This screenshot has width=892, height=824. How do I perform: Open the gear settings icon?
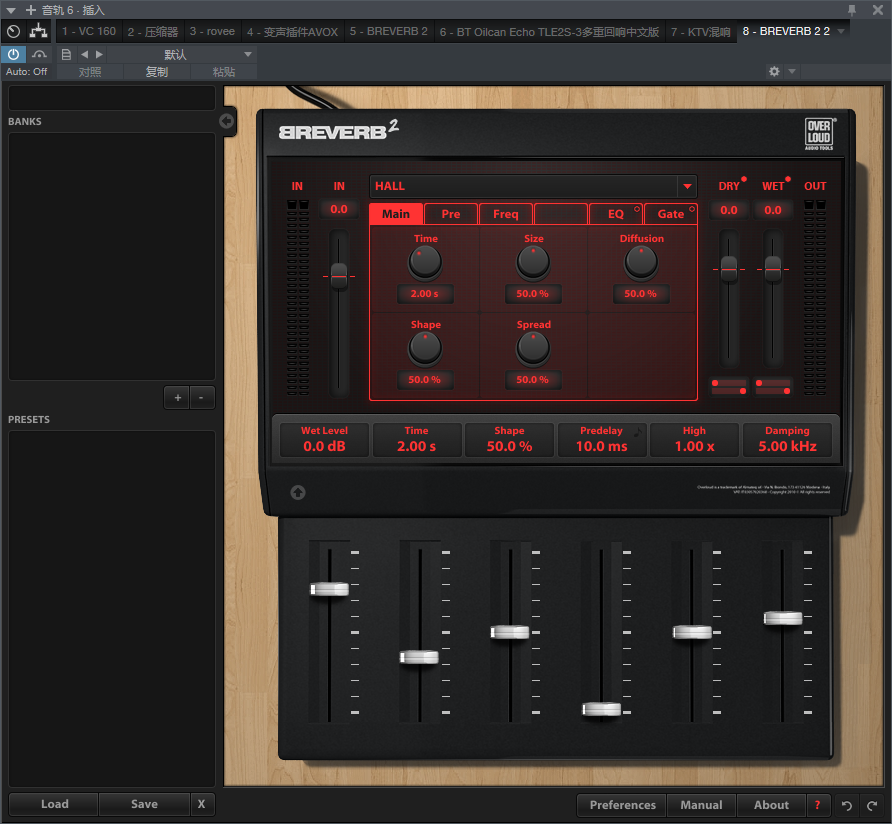coord(774,71)
